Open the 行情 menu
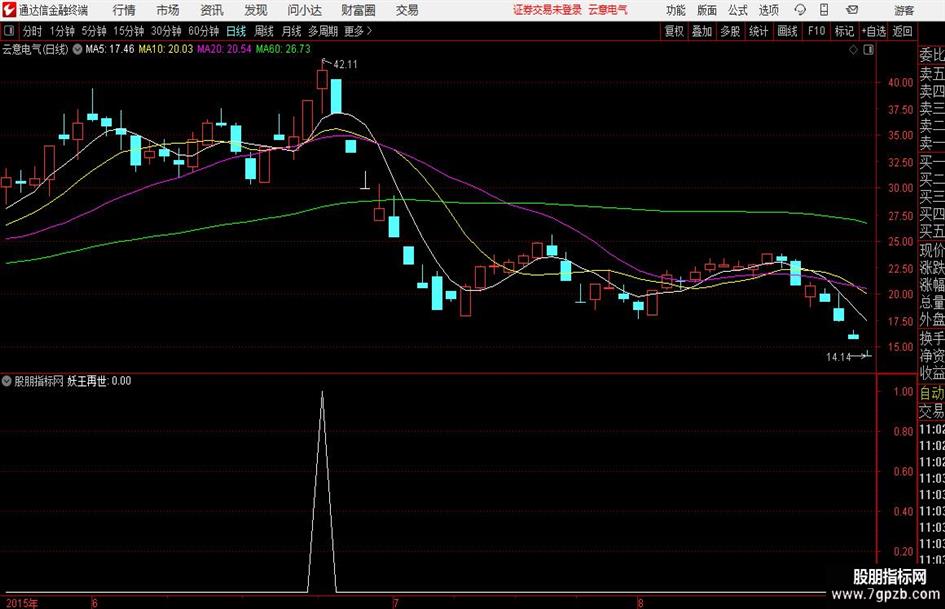Viewport: 945px width, 609px height. click(x=124, y=10)
